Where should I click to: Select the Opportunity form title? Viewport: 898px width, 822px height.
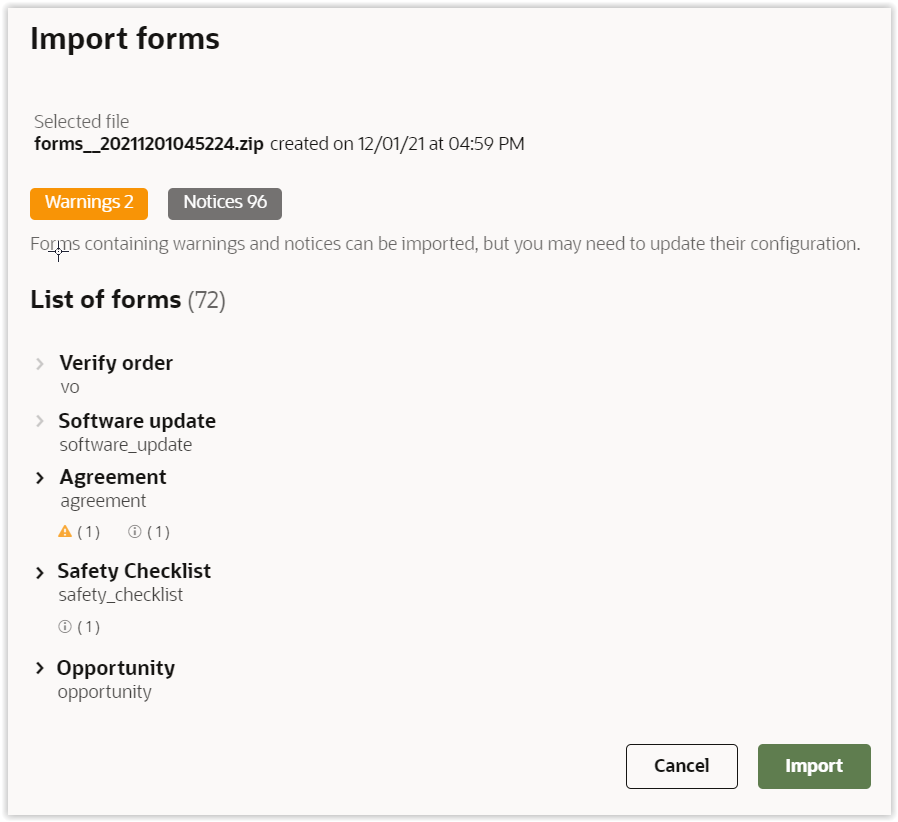point(116,668)
